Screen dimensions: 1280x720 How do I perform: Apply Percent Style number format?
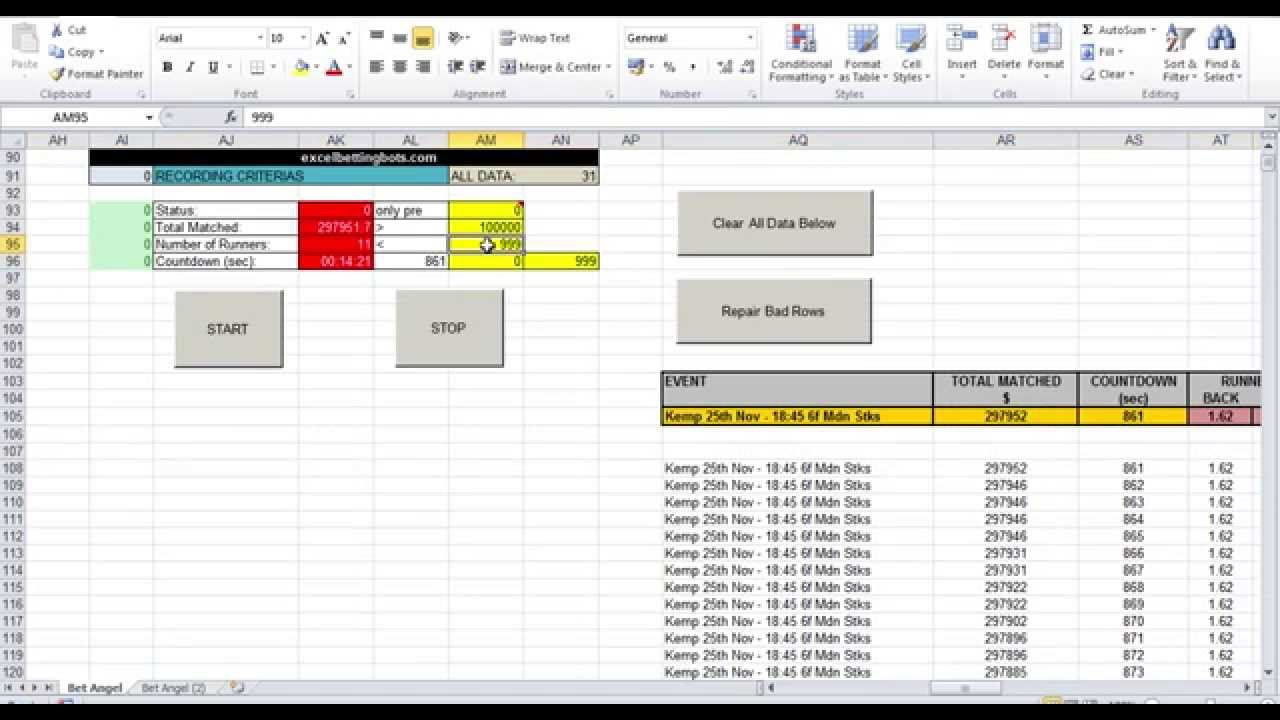(x=669, y=67)
